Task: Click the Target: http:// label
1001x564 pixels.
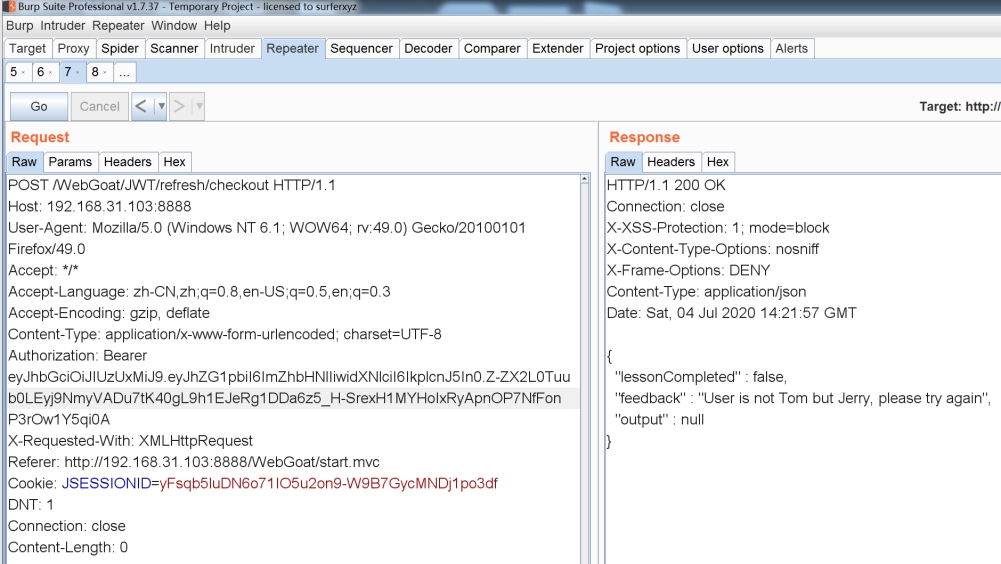Action: 960,107
